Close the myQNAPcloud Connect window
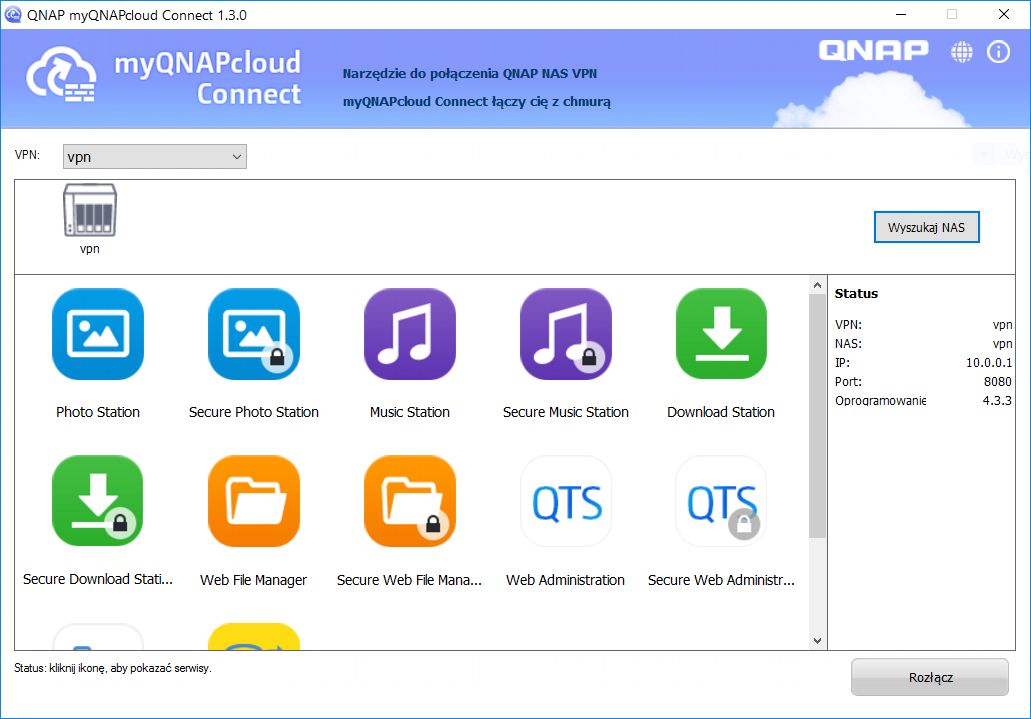Image resolution: width=1031 pixels, height=719 pixels. 1003,14
